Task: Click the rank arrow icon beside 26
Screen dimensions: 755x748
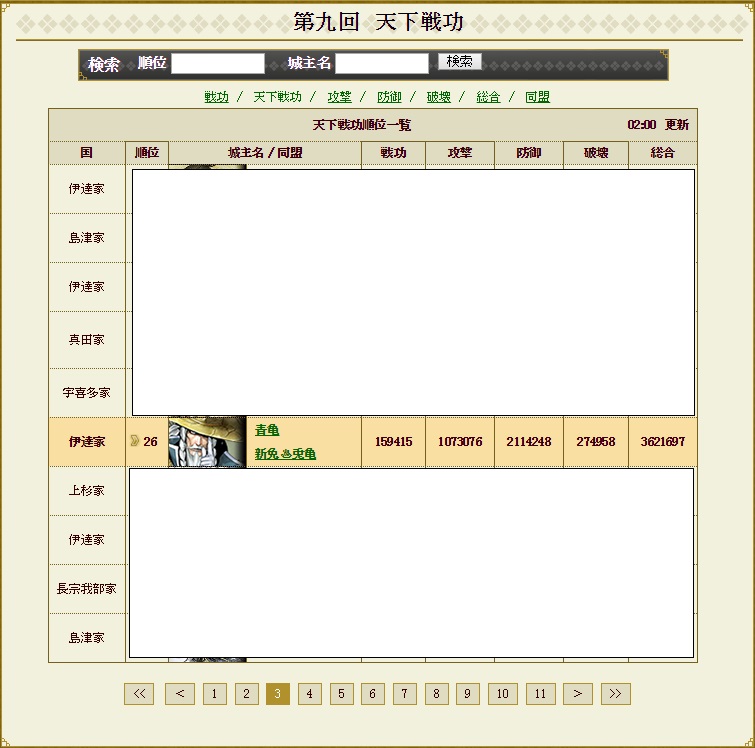Action: coord(135,441)
